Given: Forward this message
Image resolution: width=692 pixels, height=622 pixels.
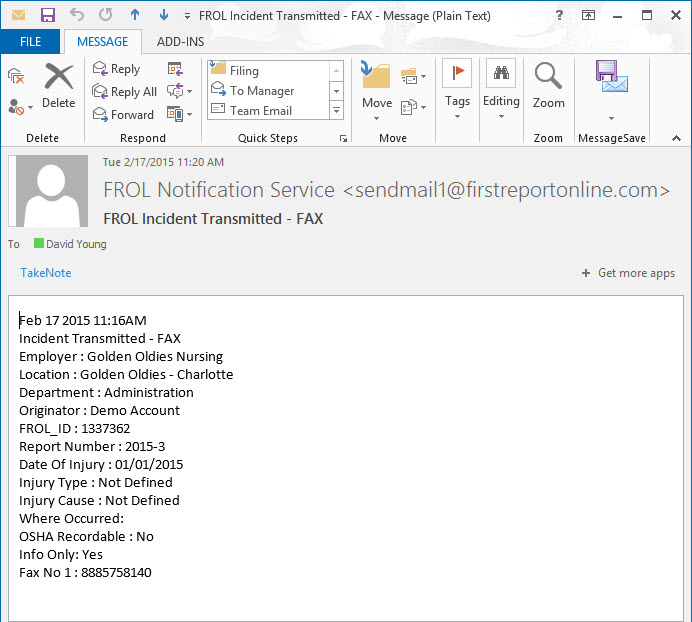Looking at the screenshot, I should 123,115.
